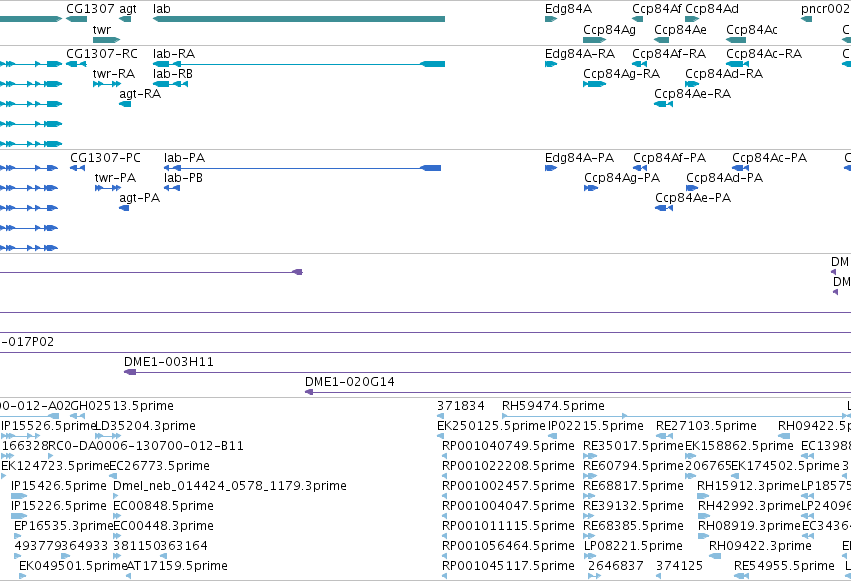Select the RE54955.5prime EST label
Image resolution: width=851 pixels, height=581 pixels.
[784, 566]
